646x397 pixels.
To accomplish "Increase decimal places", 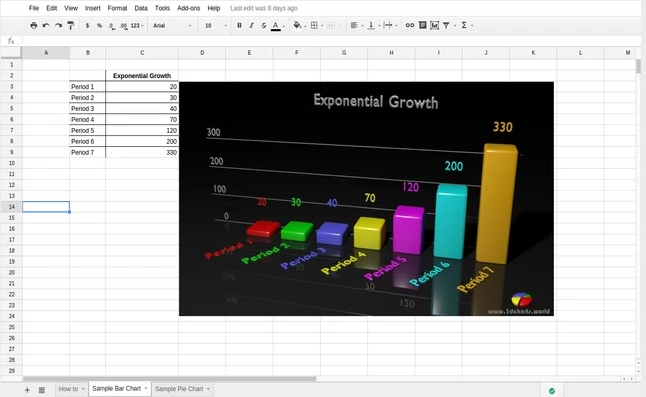I will pyautogui.click(x=124, y=26).
